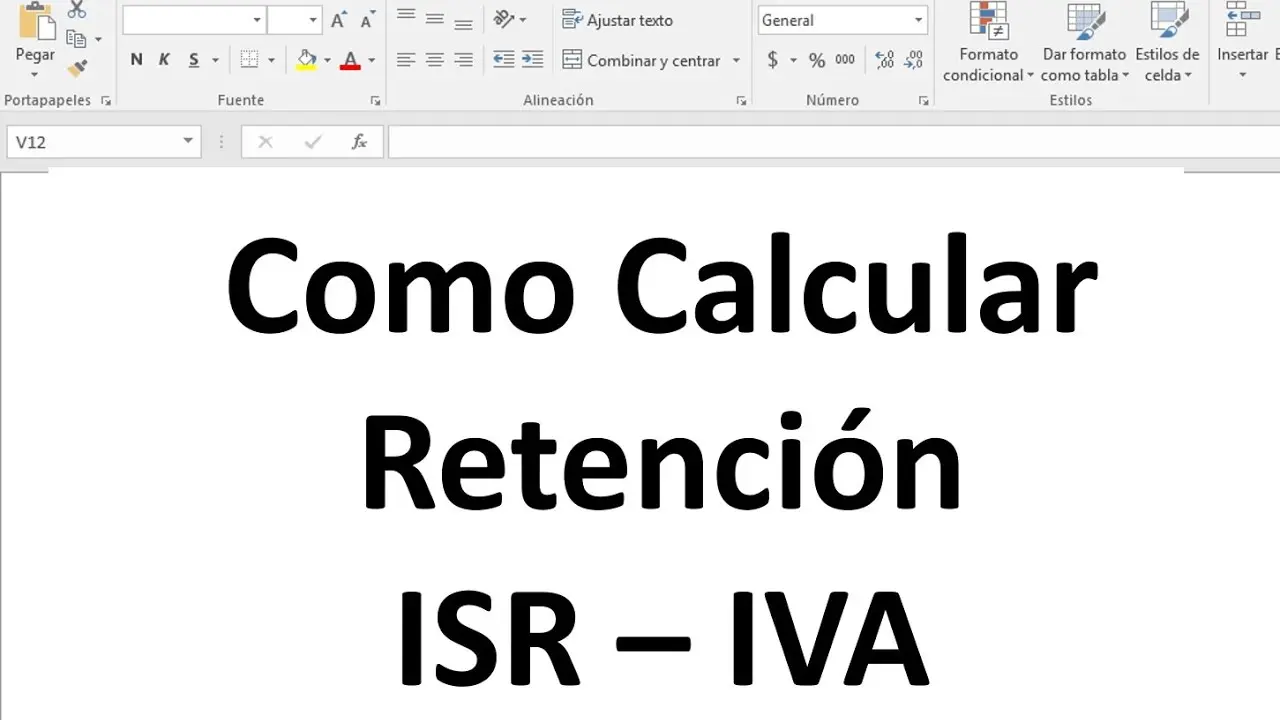Open the orientation dropdown arrow
The width and height of the screenshot is (1280, 720).
tap(523, 20)
